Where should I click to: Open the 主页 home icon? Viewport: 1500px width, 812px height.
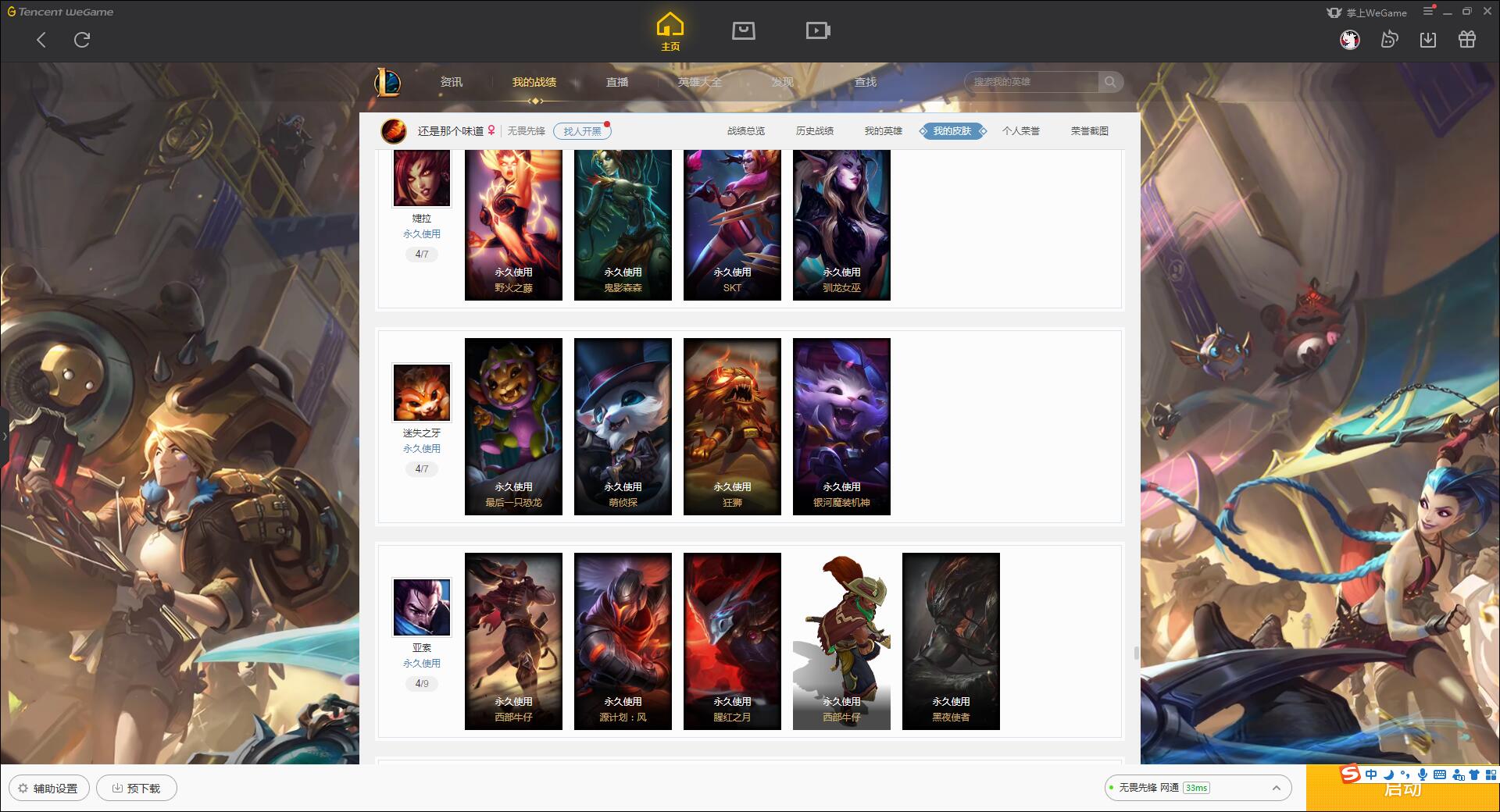pos(670,32)
